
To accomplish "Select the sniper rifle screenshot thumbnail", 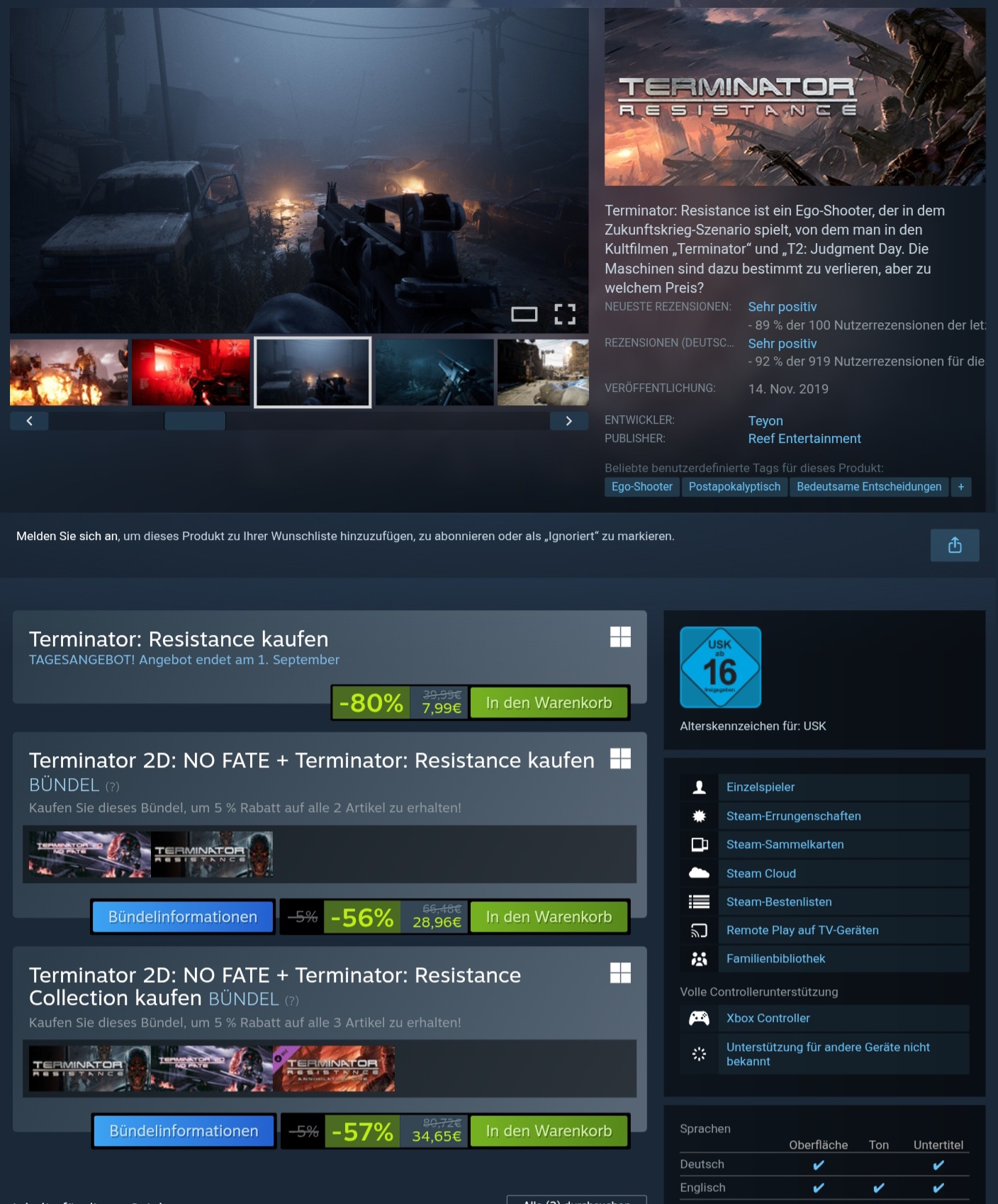I will click(x=434, y=373).
